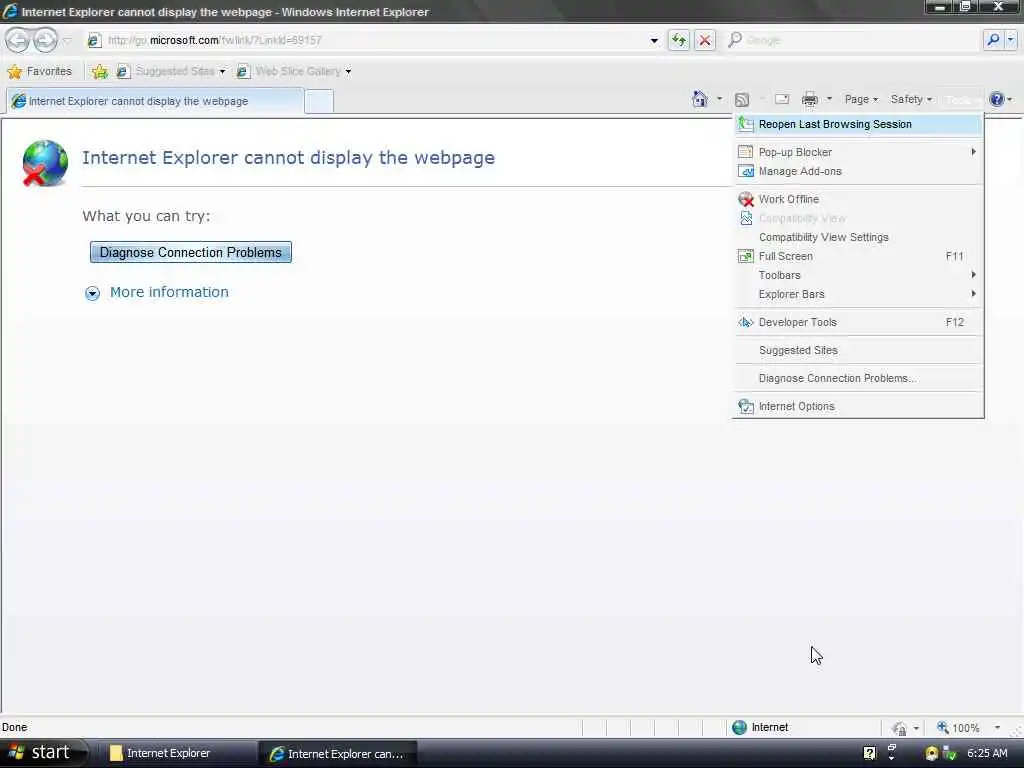Image resolution: width=1024 pixels, height=768 pixels.
Task: Expand the zoom level dropdown arrow
Action: [997, 728]
